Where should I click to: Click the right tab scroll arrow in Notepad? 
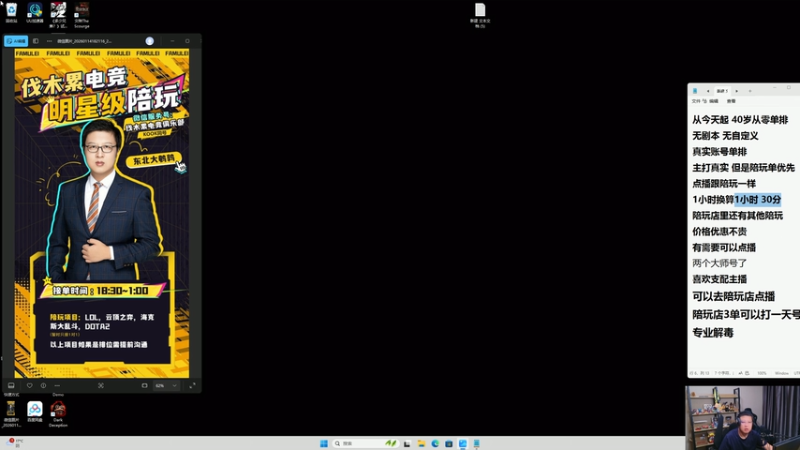pos(736,91)
